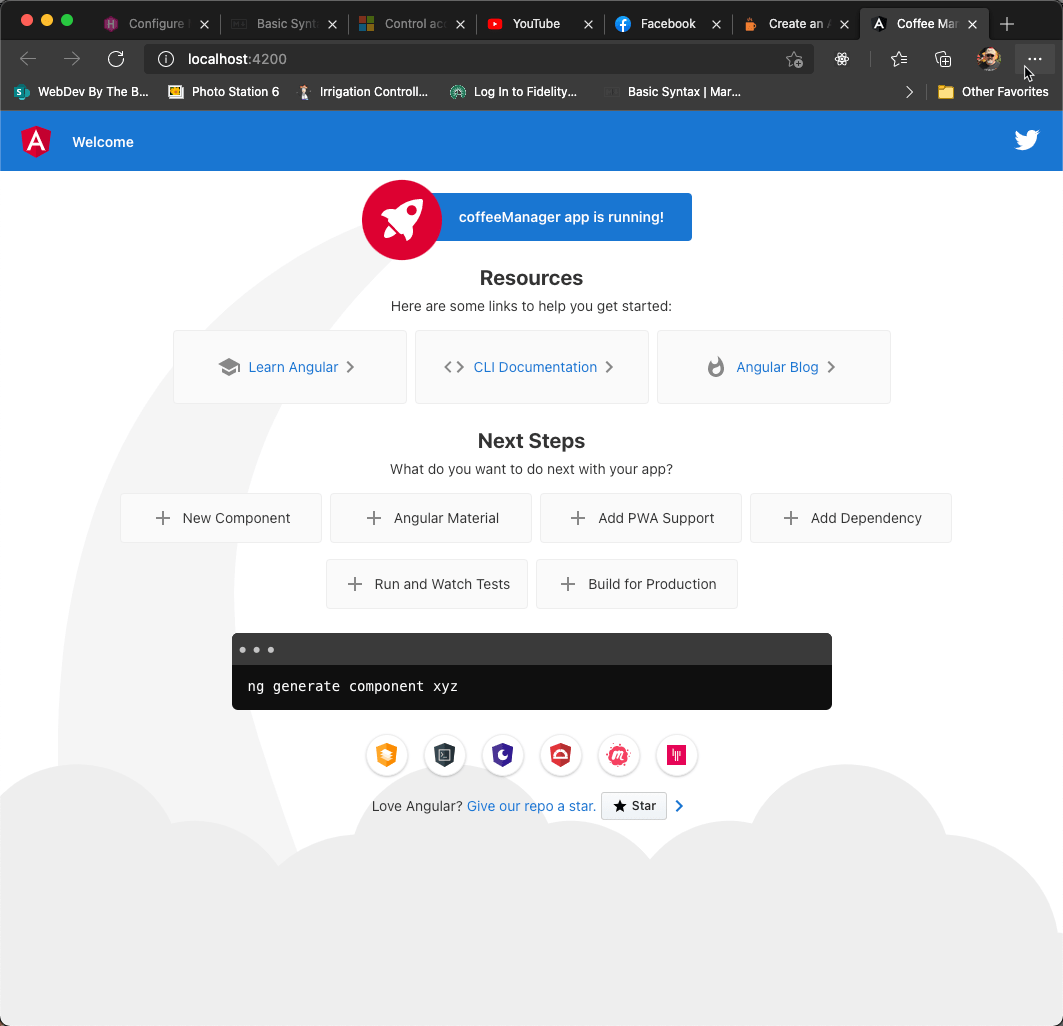Click the ng generate component xyz terminal text
The height and width of the screenshot is (1026, 1063).
tap(353, 686)
